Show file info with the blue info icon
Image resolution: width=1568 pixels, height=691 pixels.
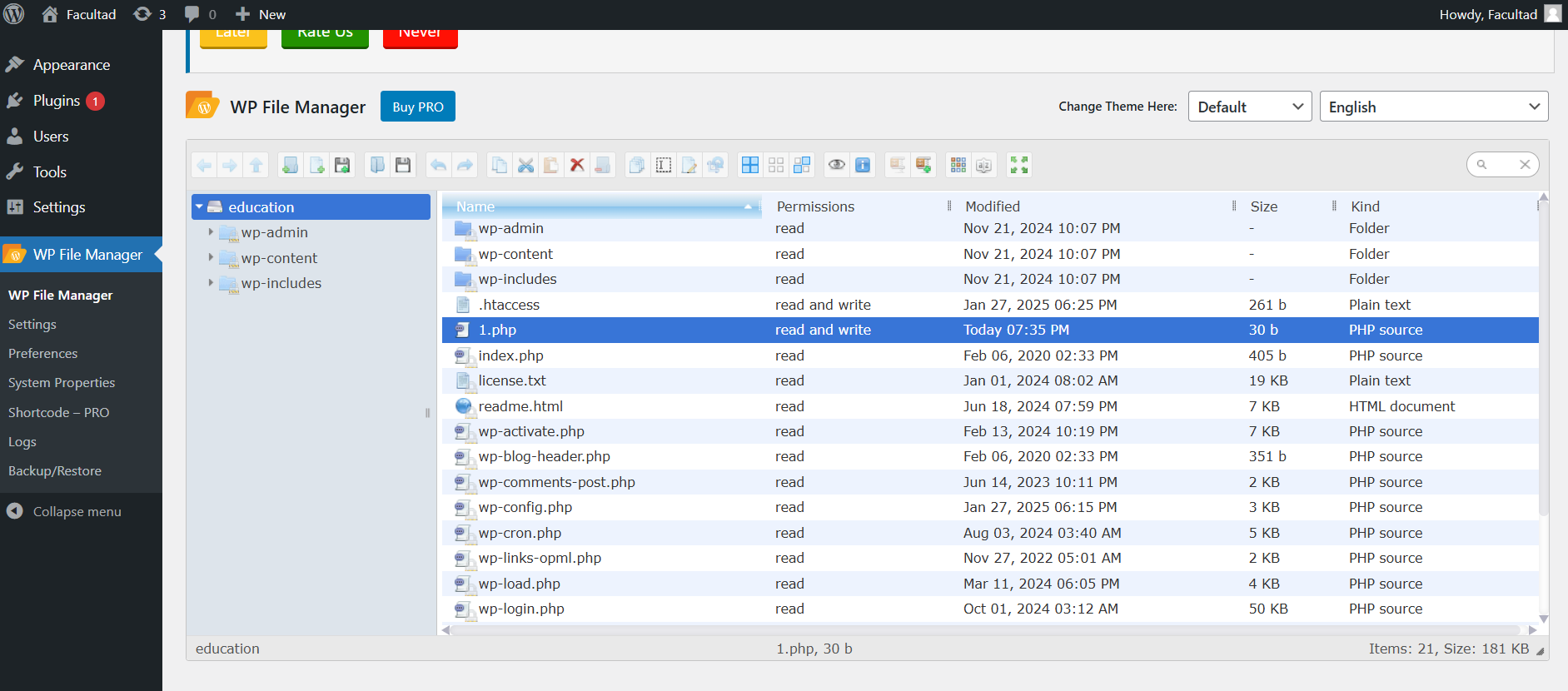(863, 165)
